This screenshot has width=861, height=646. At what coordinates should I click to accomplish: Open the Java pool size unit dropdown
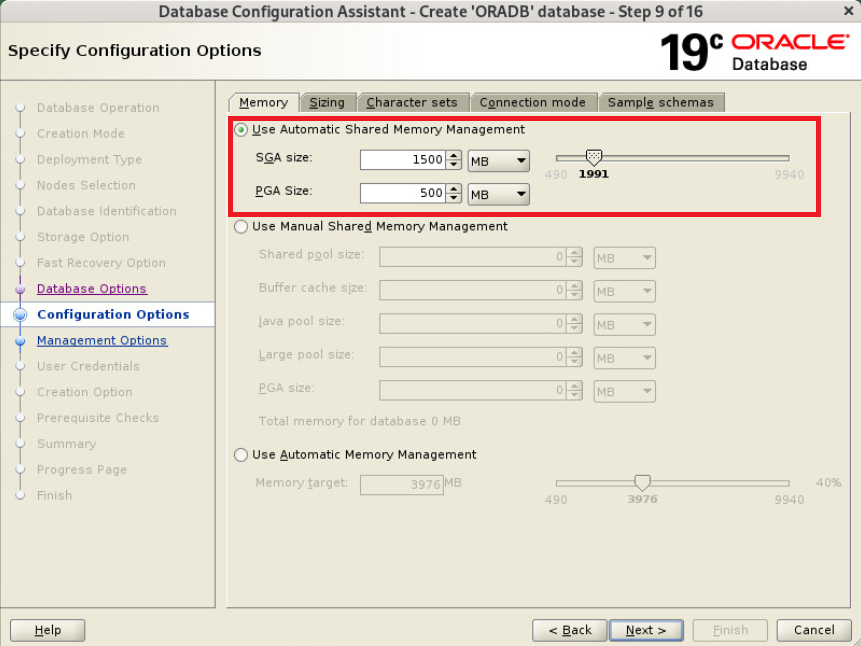pos(624,325)
